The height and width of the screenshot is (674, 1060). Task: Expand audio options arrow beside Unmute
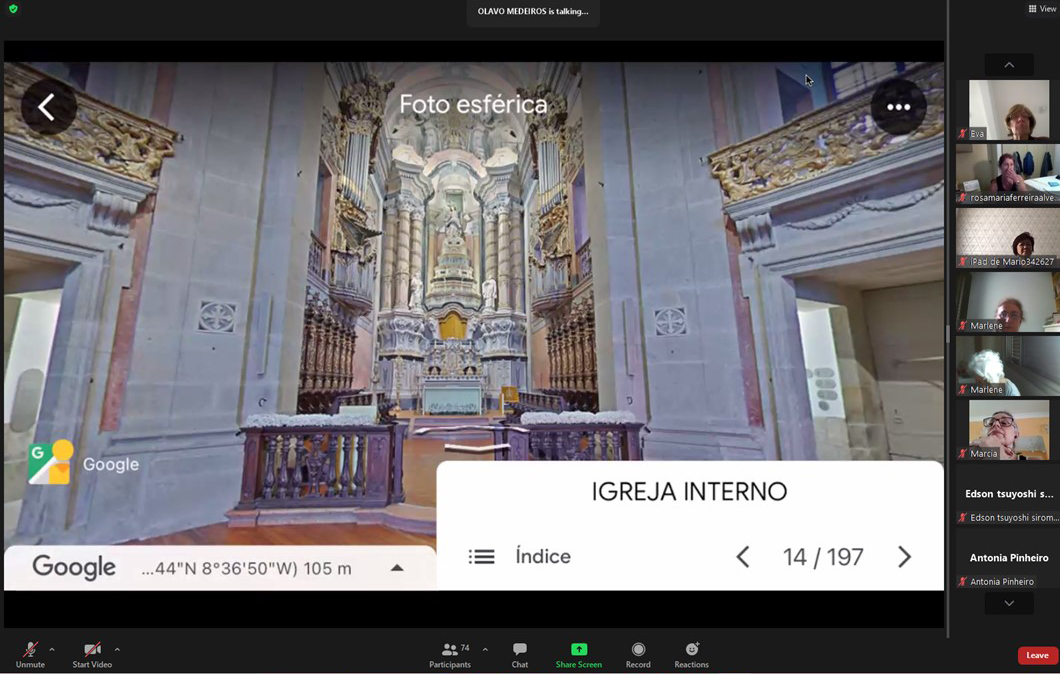pos(52,649)
